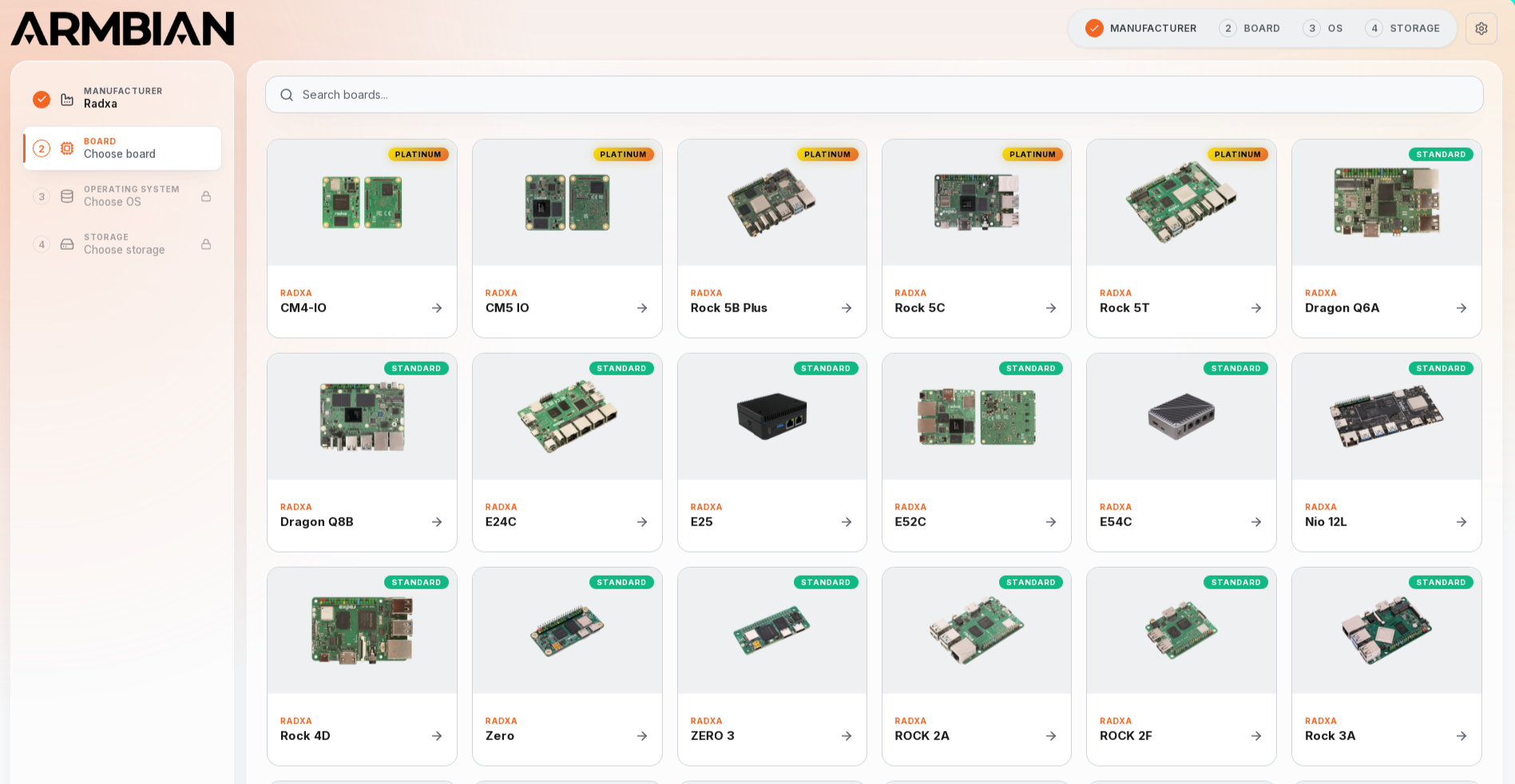Choose the ZERO 3 board name
This screenshot has width=1515, height=784.
(712, 736)
